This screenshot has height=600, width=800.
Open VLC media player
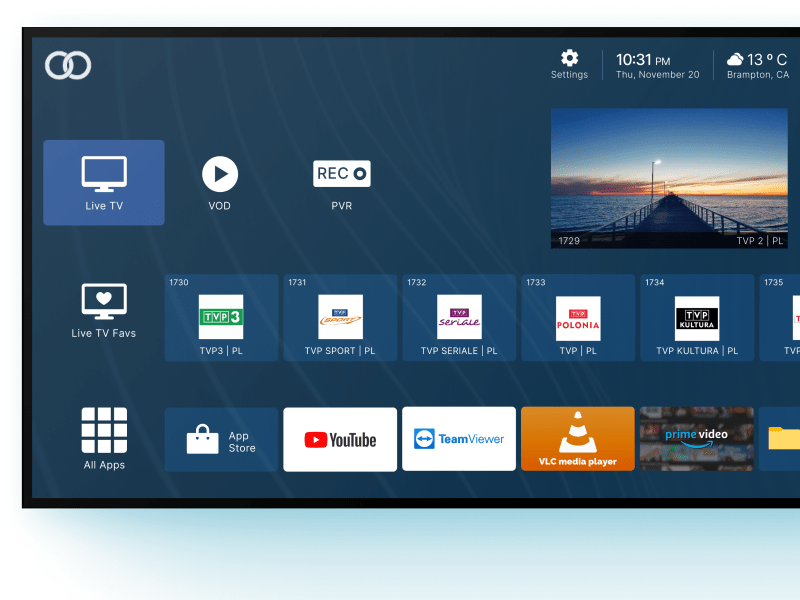(578, 439)
